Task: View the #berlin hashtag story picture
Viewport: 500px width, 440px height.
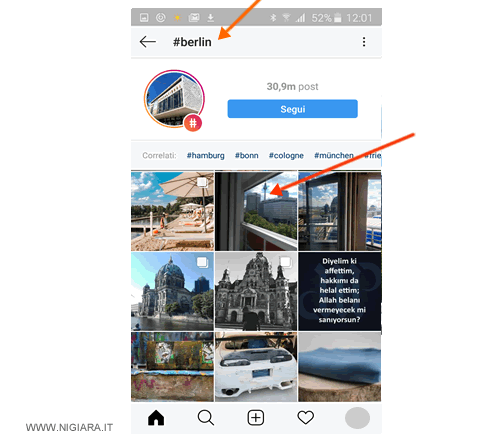Action: coord(174,99)
